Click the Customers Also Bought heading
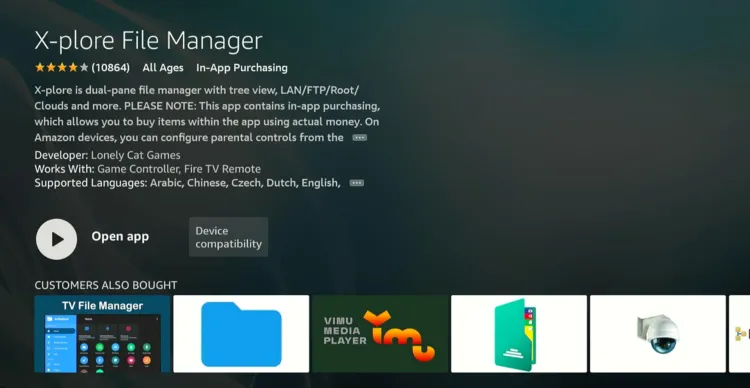The image size is (750, 388). click(x=106, y=285)
